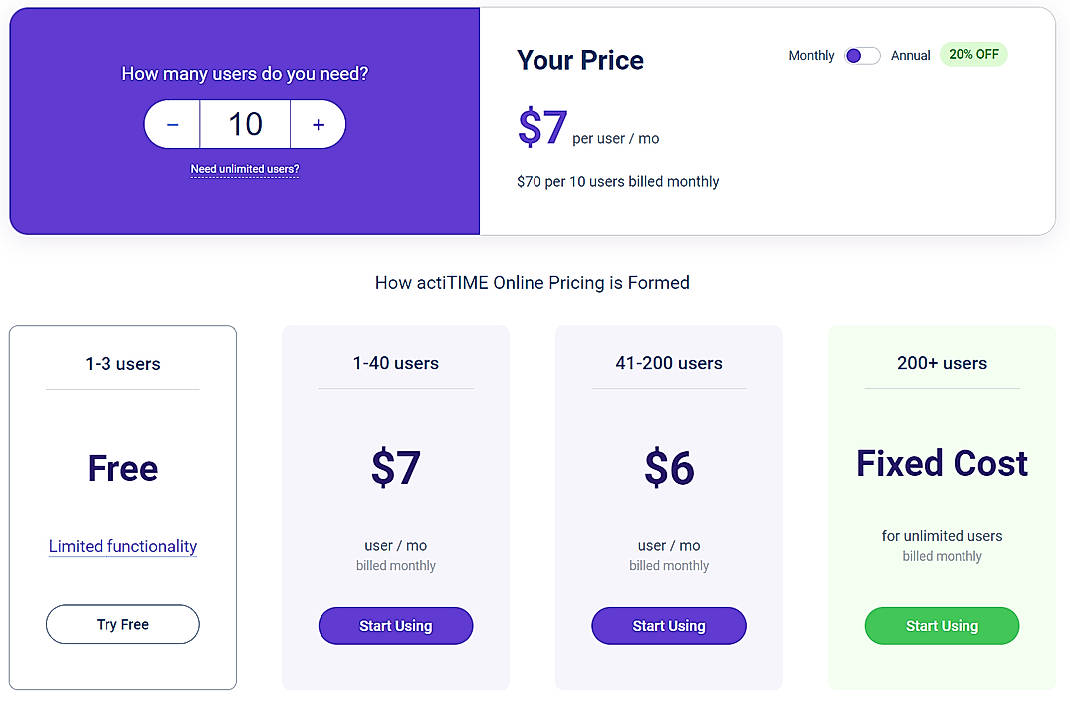Start Using the 1-40 users plan
Viewport: 1070px width, 702px height.
point(395,625)
